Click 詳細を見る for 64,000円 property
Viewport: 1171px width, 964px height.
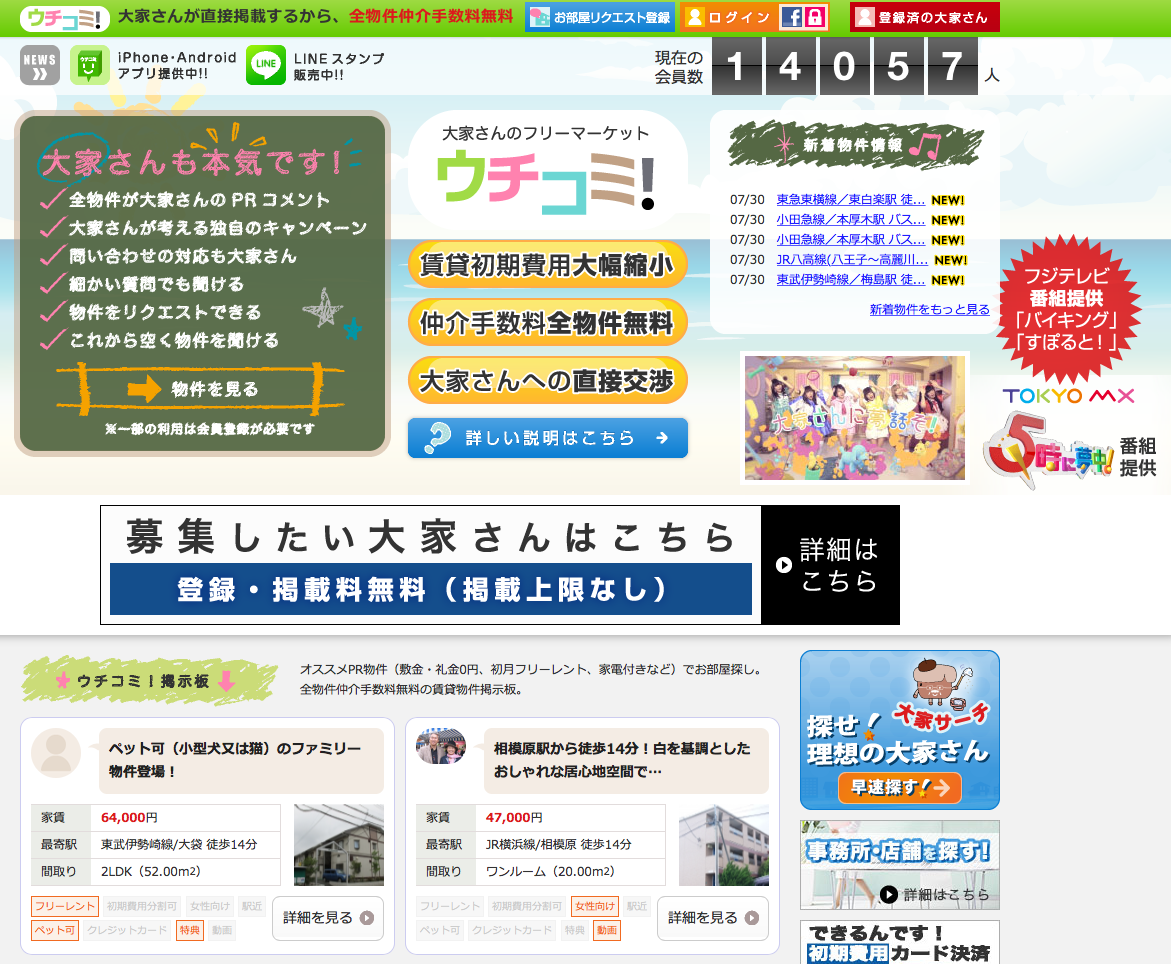[328, 918]
